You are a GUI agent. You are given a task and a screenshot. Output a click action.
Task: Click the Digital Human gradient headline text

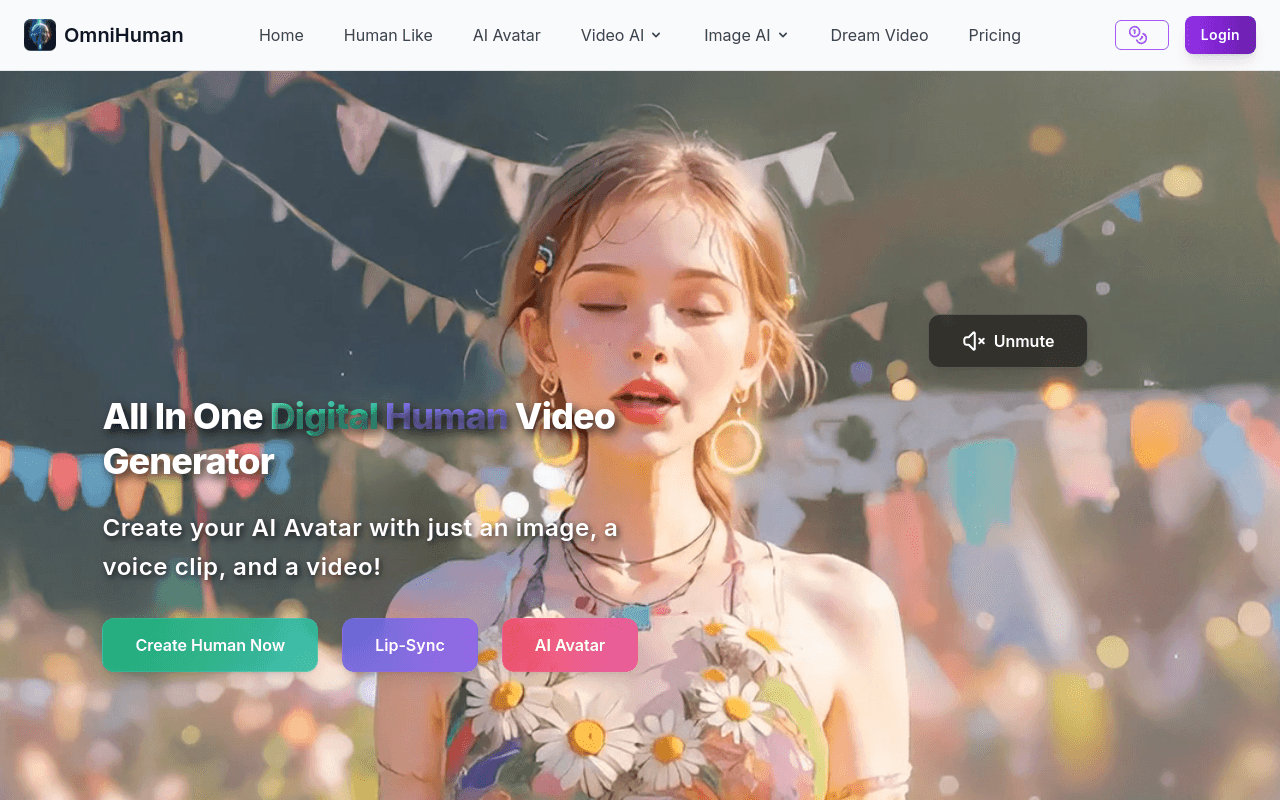[x=389, y=416]
